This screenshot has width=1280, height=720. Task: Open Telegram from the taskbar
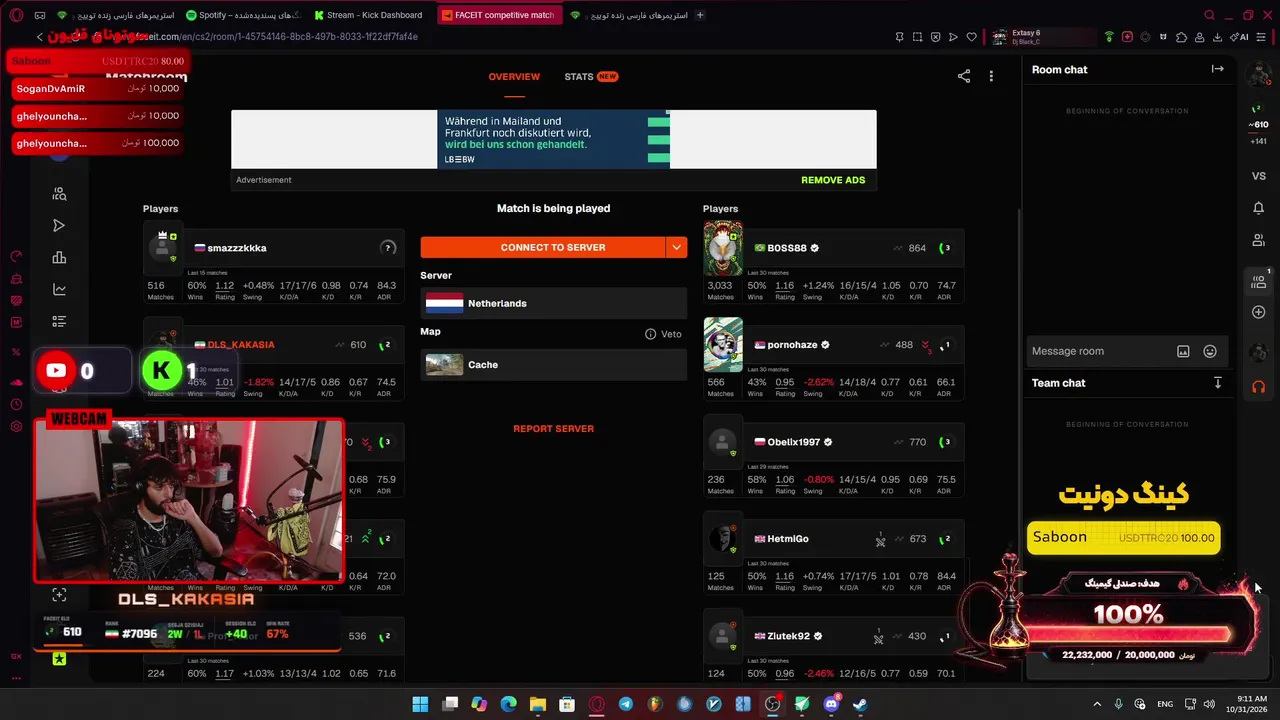click(626, 704)
